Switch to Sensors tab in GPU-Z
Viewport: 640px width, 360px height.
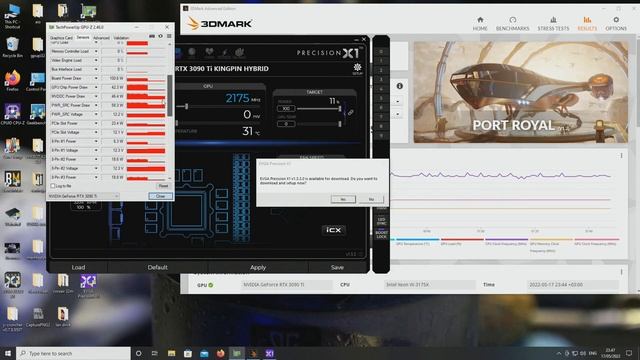pos(83,38)
